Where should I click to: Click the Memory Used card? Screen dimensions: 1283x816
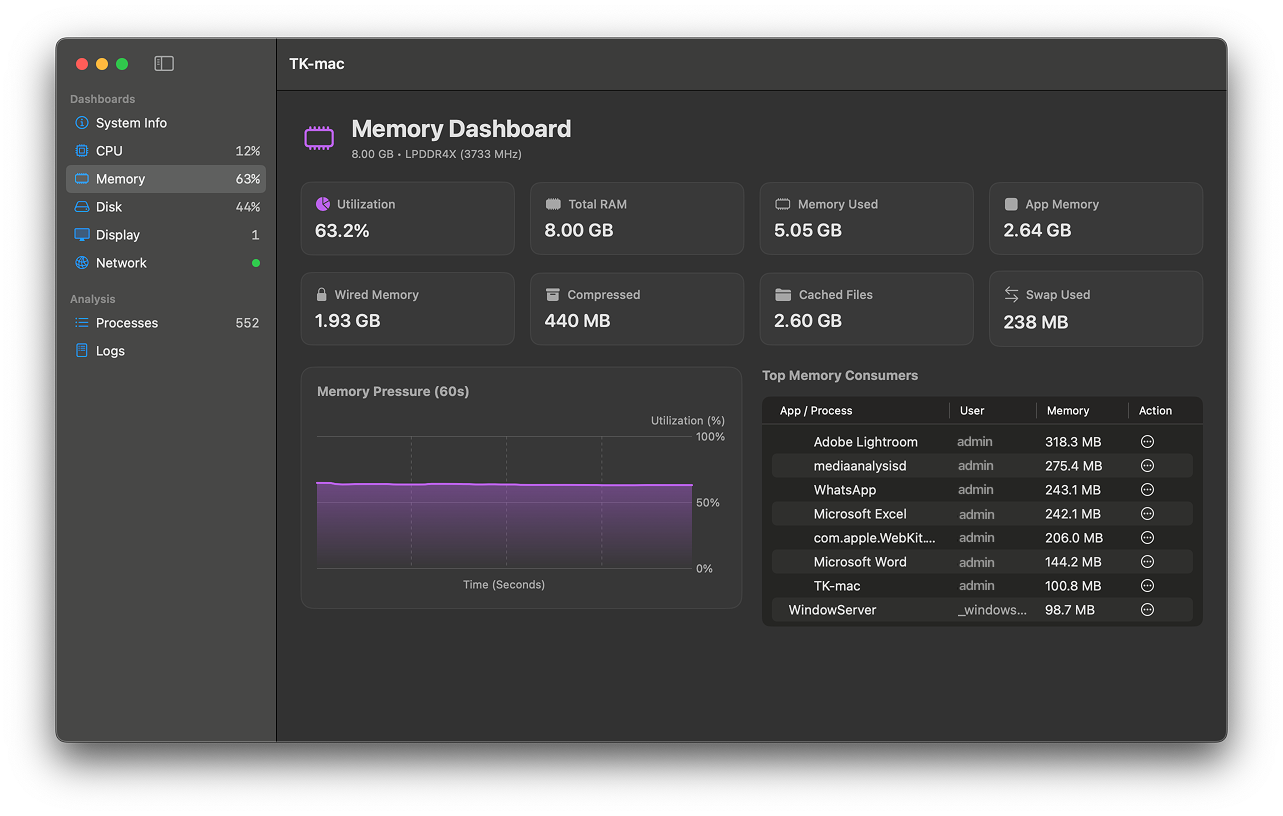pos(866,218)
